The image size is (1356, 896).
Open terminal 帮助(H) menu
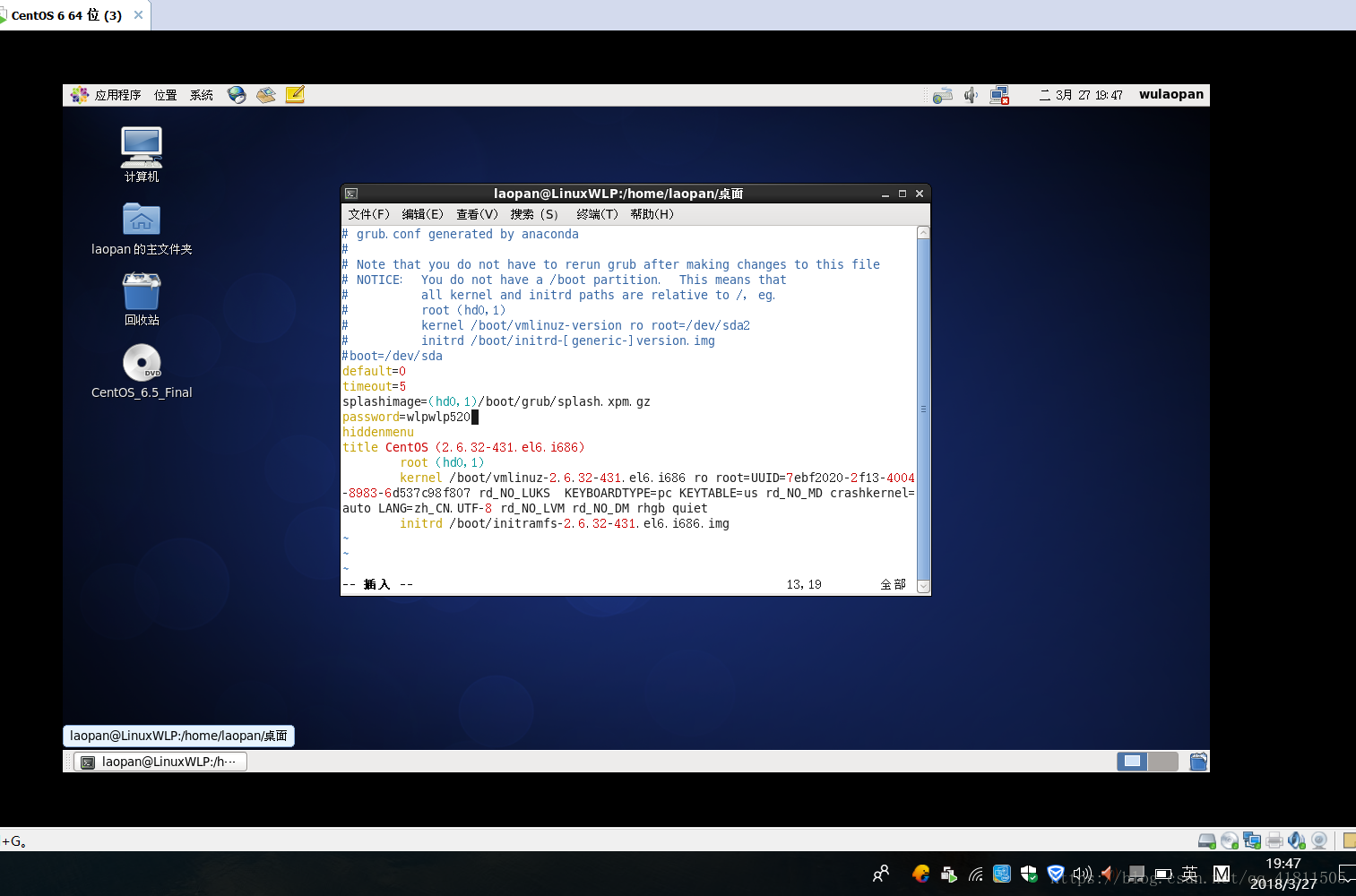[x=652, y=214]
